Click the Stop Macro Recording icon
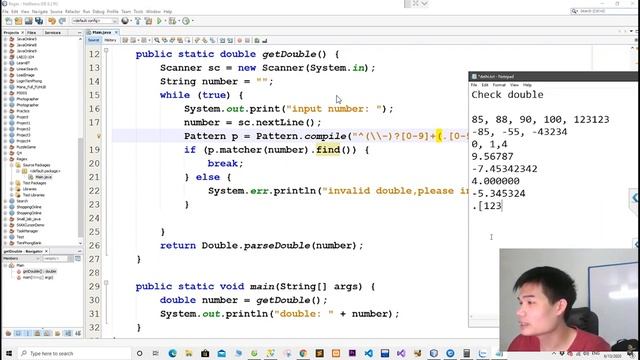The image size is (640, 360). tap(247, 40)
